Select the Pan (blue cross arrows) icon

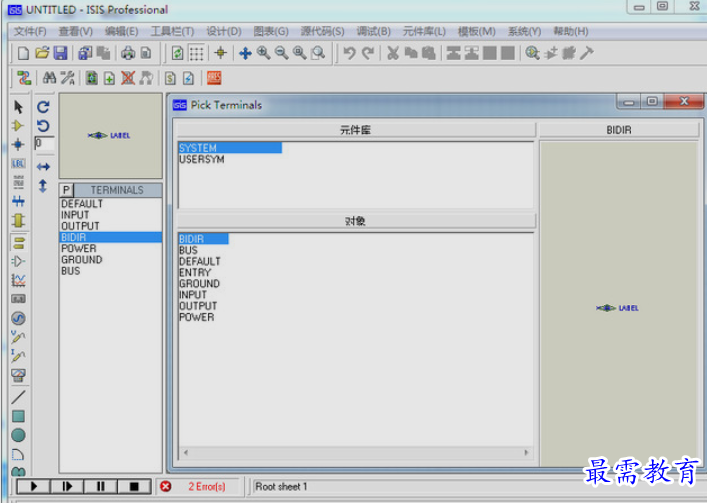[245, 53]
